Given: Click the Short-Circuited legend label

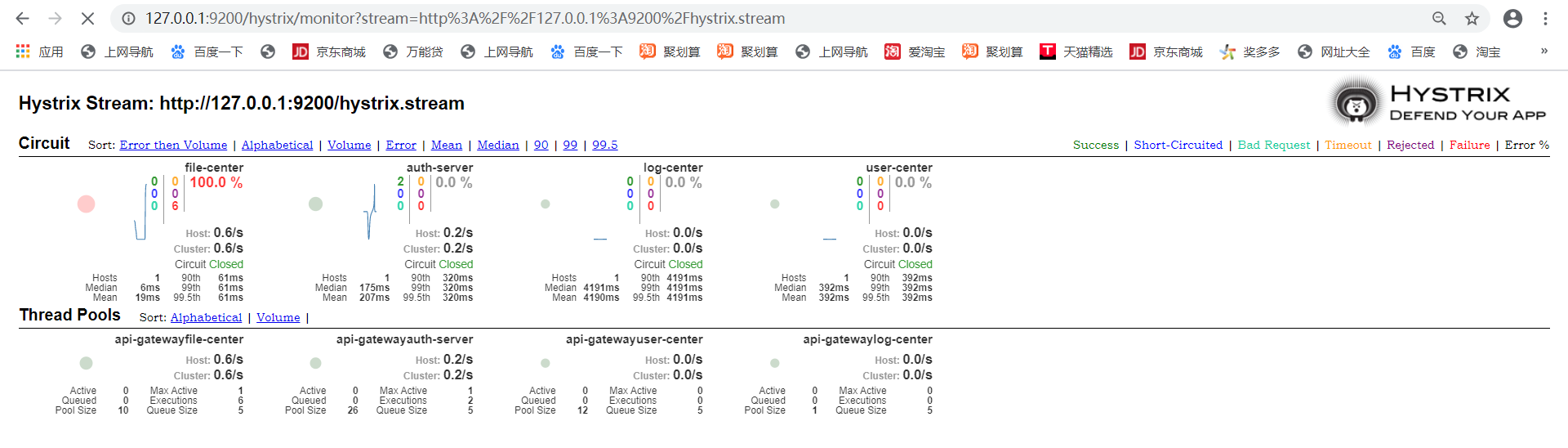Looking at the screenshot, I should click(1178, 145).
